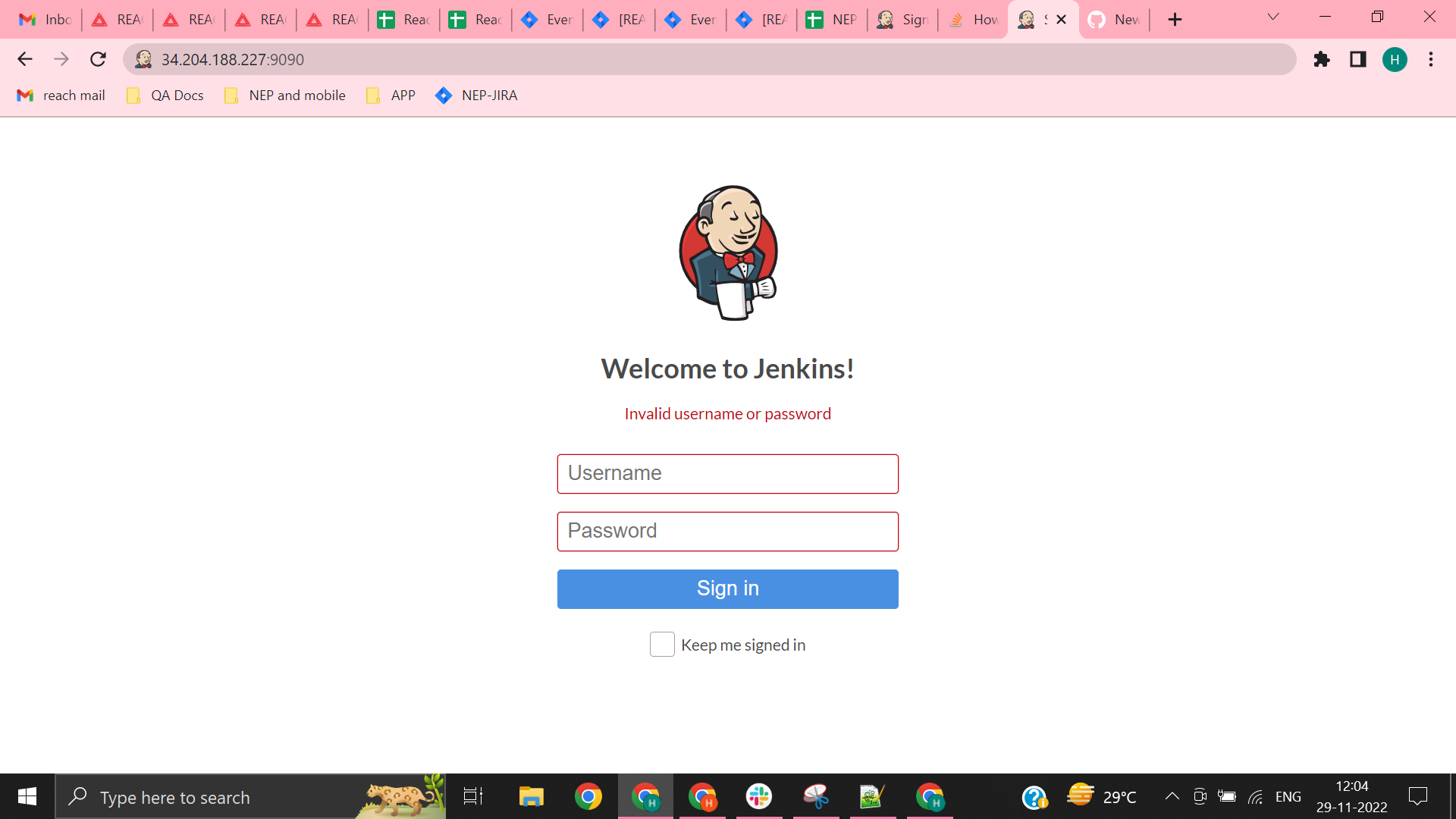The width and height of the screenshot is (1456, 819).
Task: Open the weather widget showing 29°C
Action: coord(1102,796)
